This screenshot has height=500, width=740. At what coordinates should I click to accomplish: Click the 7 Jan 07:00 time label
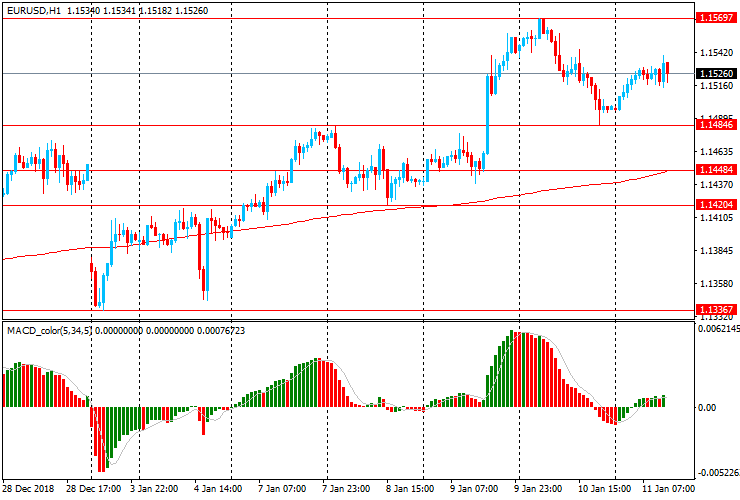coord(281,489)
